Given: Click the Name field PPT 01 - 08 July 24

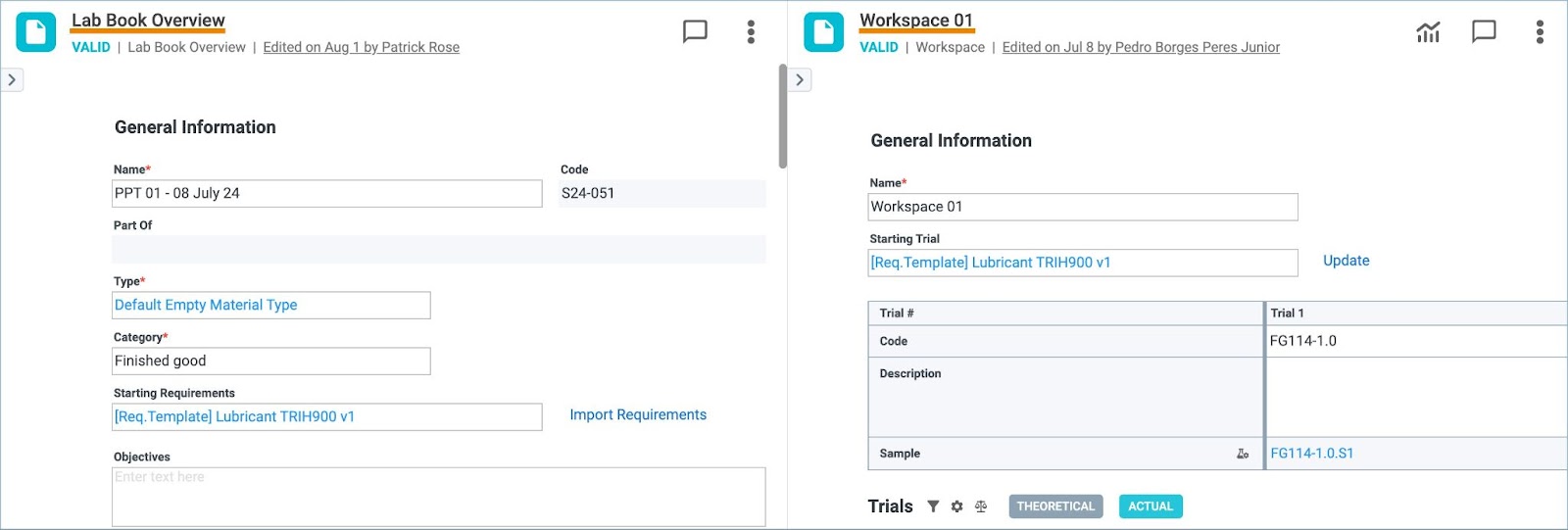Looking at the screenshot, I should point(327,193).
